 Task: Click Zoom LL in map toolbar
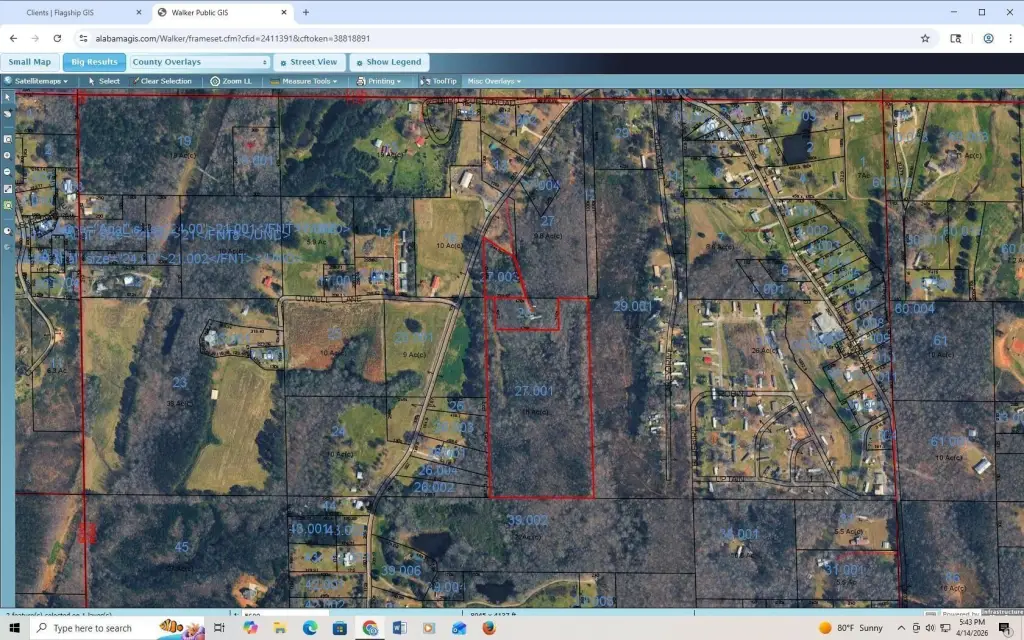pyautogui.click(x=231, y=81)
